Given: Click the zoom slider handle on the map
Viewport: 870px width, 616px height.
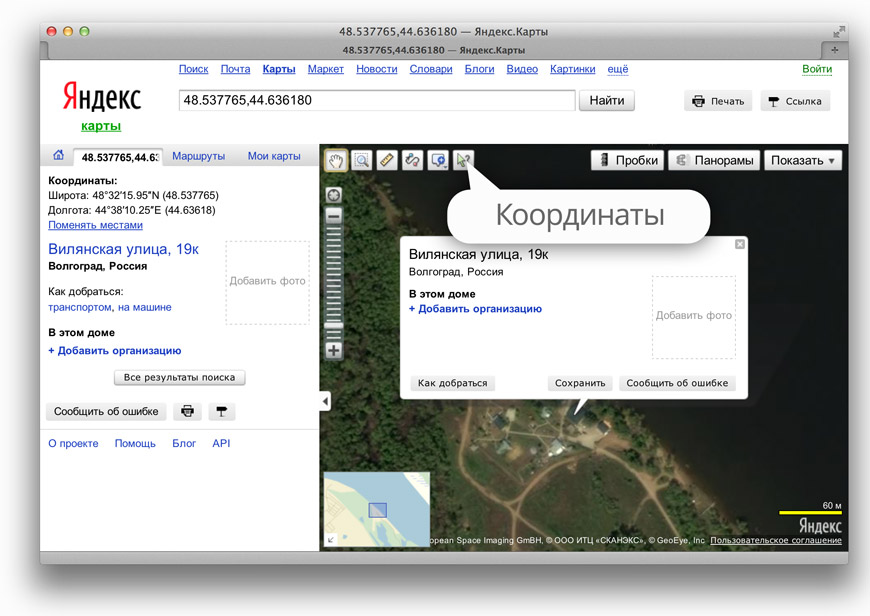Looking at the screenshot, I should tap(333, 326).
